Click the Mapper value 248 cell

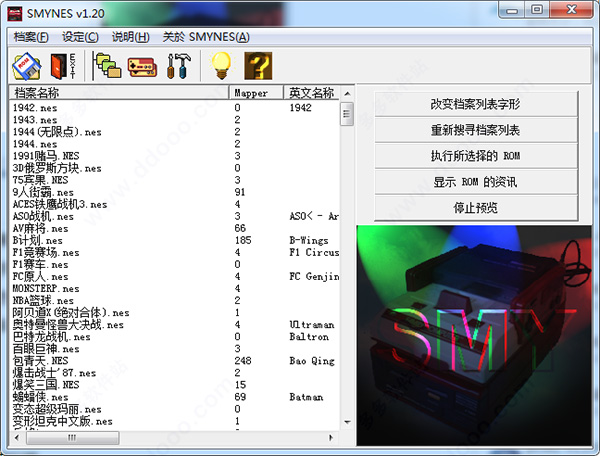click(243, 361)
